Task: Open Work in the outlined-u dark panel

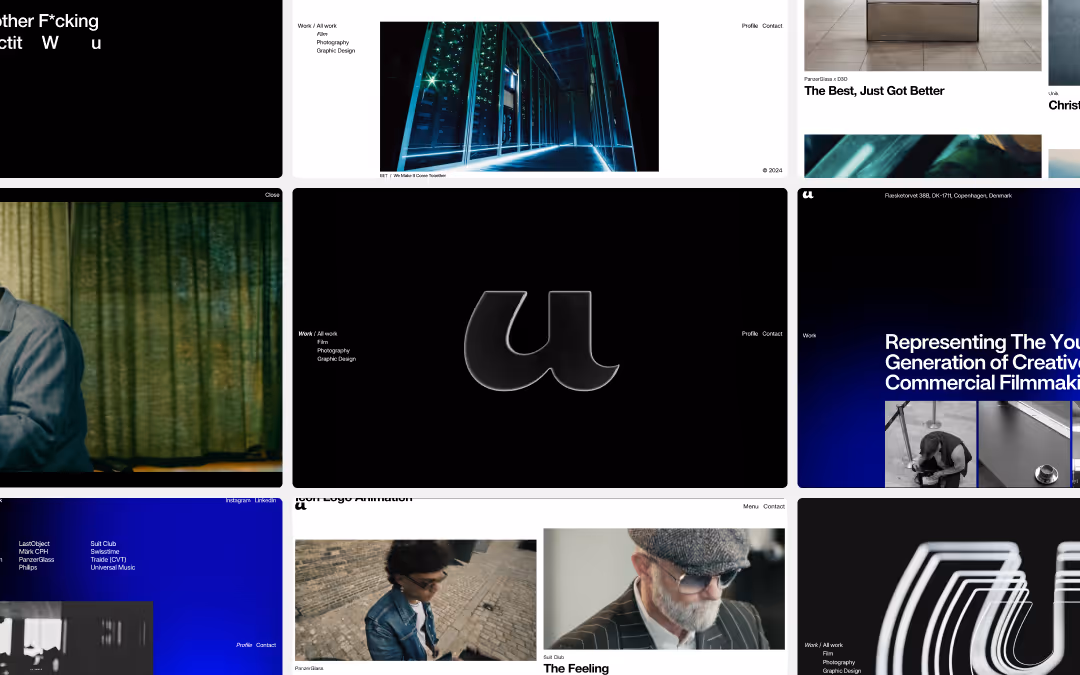Action: pos(811,646)
